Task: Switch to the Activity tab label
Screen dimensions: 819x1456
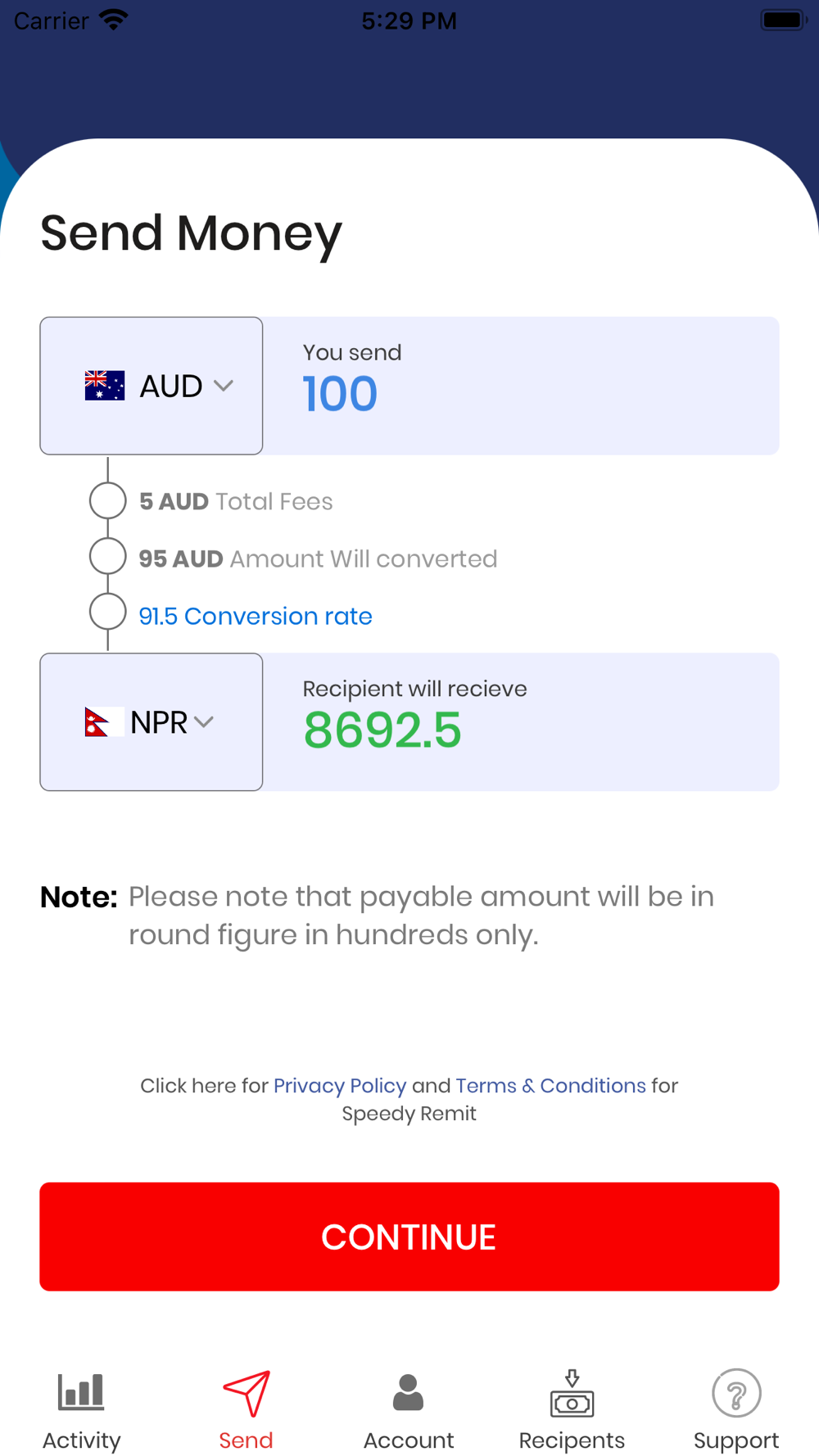Action: click(x=81, y=1440)
